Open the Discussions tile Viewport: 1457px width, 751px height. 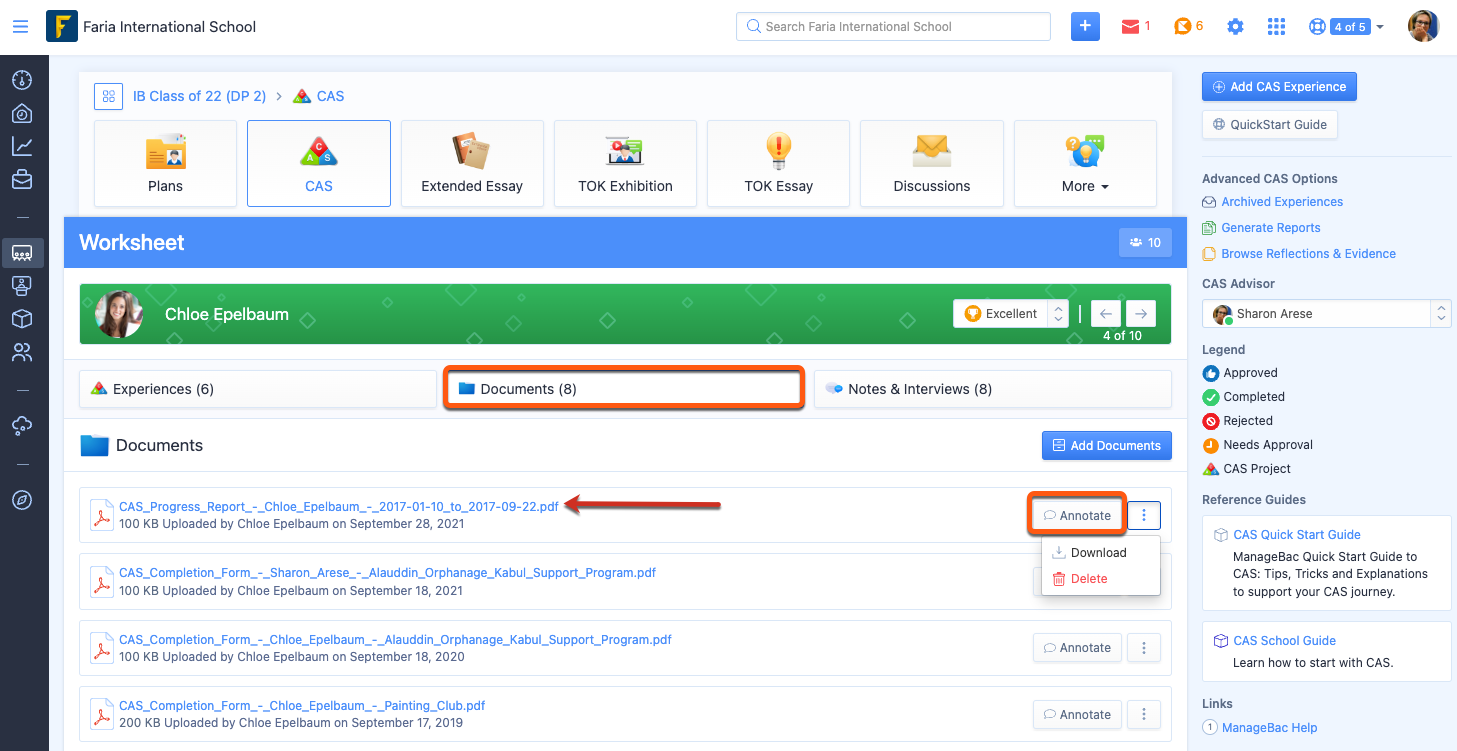[x=932, y=163]
